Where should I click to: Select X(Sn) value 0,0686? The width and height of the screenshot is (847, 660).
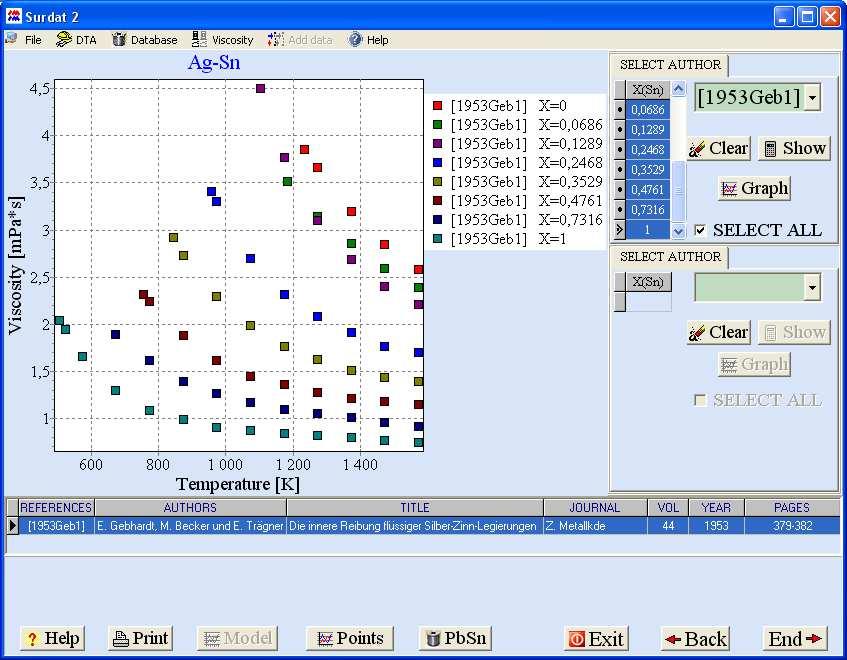(x=648, y=110)
